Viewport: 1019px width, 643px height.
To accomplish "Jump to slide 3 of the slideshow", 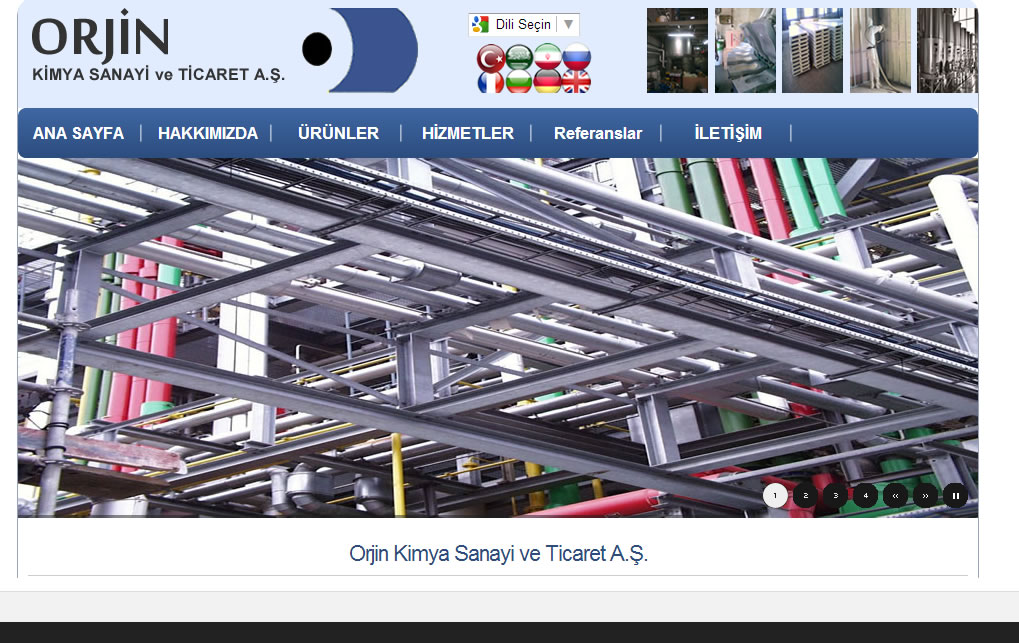I will click(835, 495).
